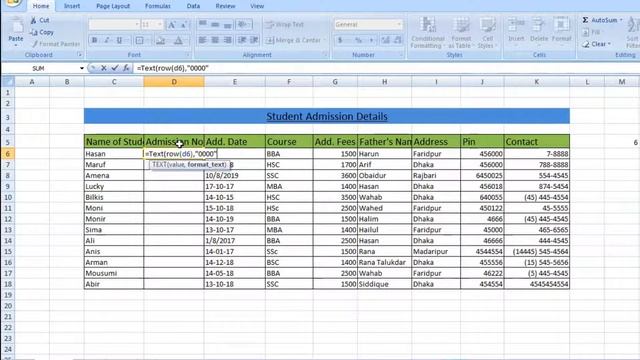Switch to the Page Layout tab

[113, 6]
